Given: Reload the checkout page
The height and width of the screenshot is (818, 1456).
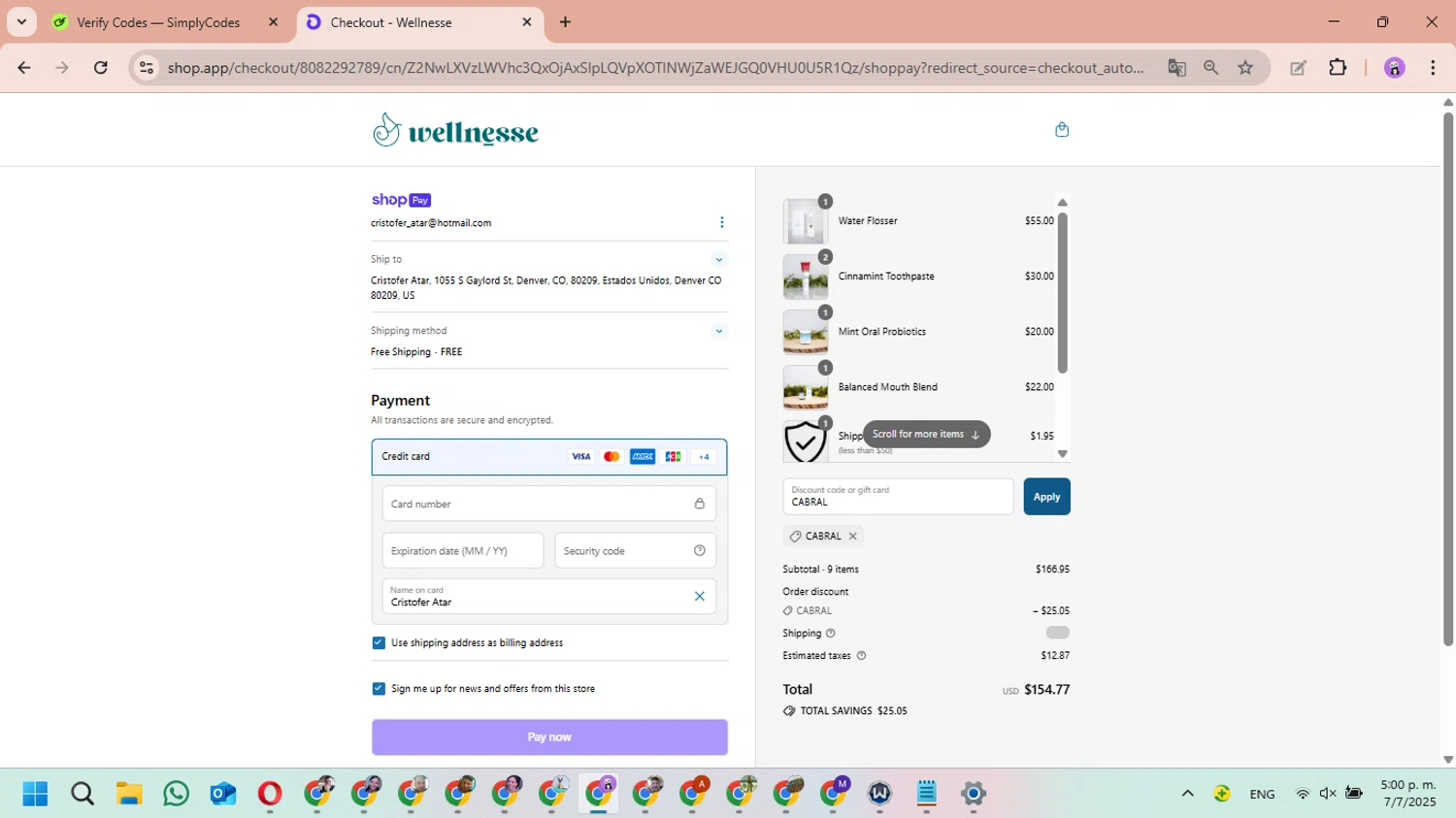Looking at the screenshot, I should coord(101,67).
